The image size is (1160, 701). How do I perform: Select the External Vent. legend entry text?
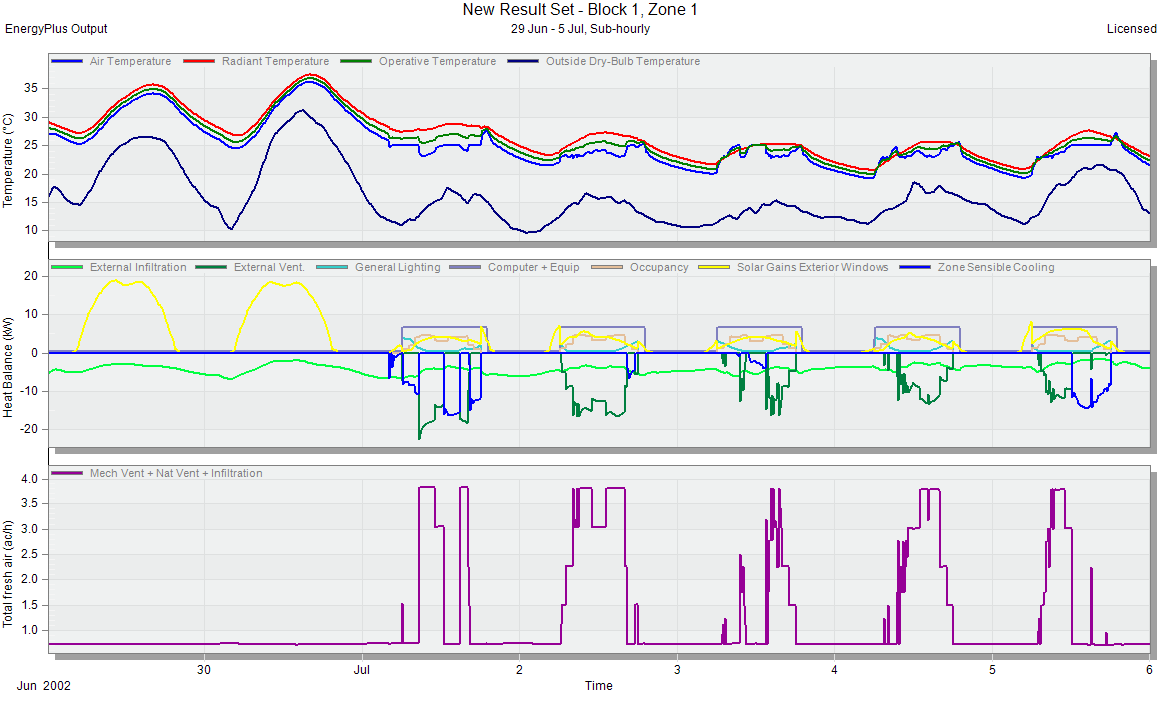coord(283,268)
